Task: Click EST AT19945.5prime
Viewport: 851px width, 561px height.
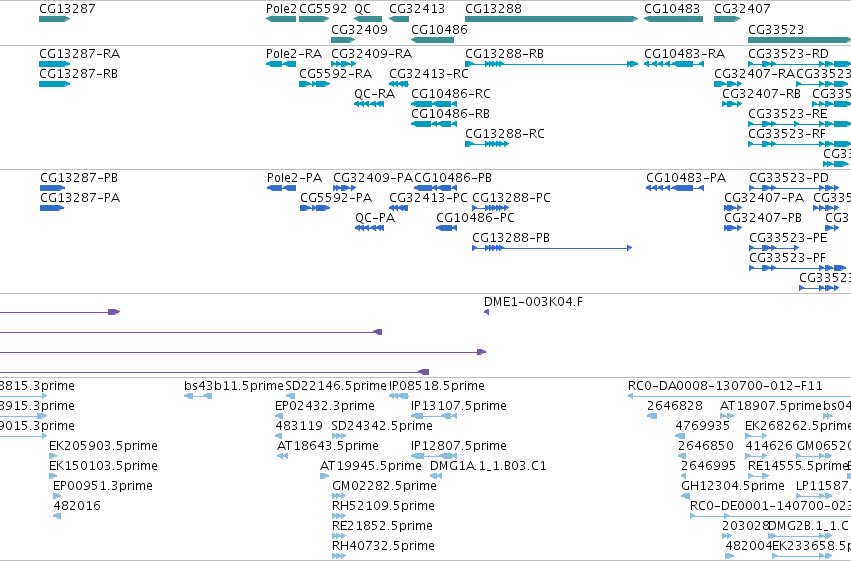Action: click(371, 467)
